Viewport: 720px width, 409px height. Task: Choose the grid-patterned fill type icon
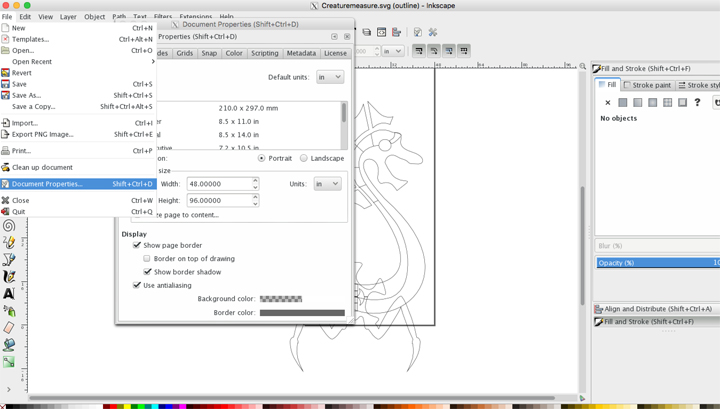tap(668, 102)
